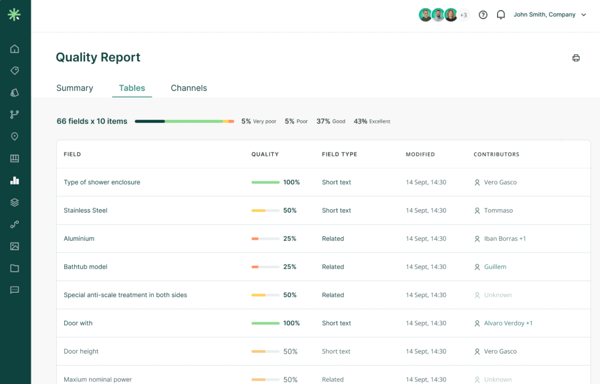Screen dimensions: 600x384
Task: Switch to the Summary tab
Action: [75, 88]
